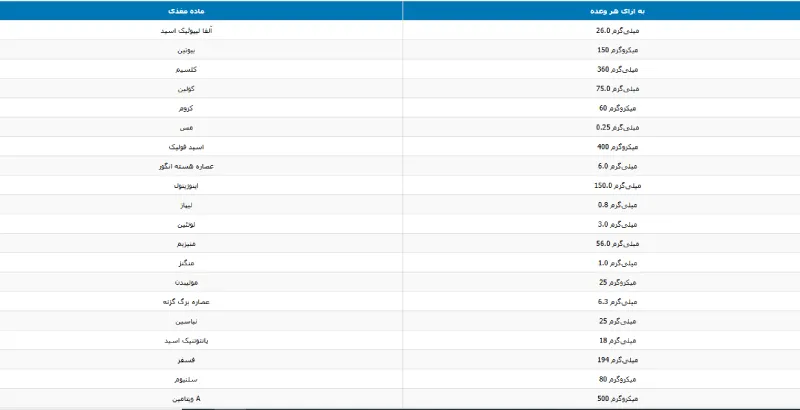Select the 194 میلی‌گرم phosphorus amount
800x410 pixels.
(617, 360)
